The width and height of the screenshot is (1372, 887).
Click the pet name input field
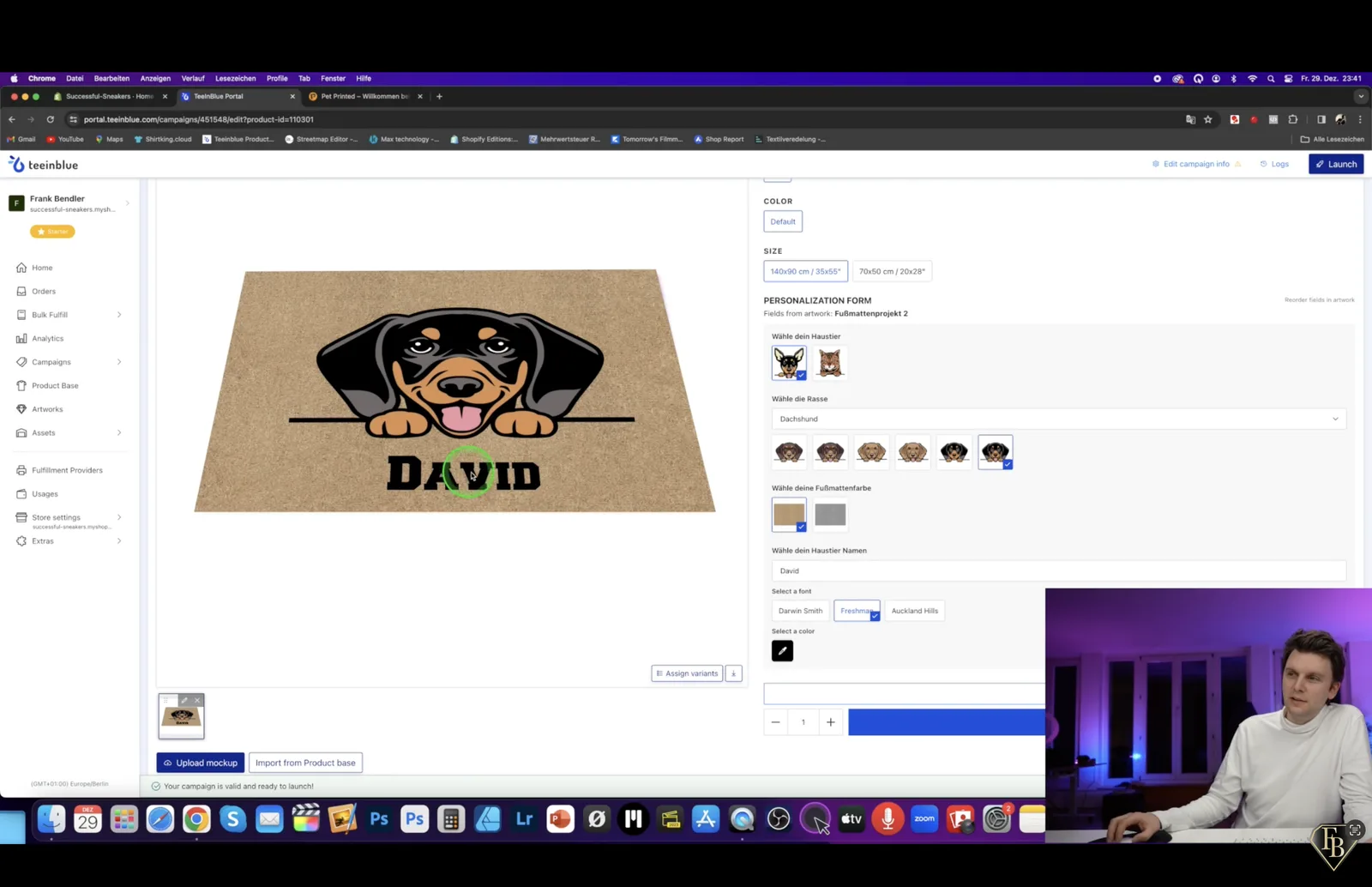(x=1059, y=570)
